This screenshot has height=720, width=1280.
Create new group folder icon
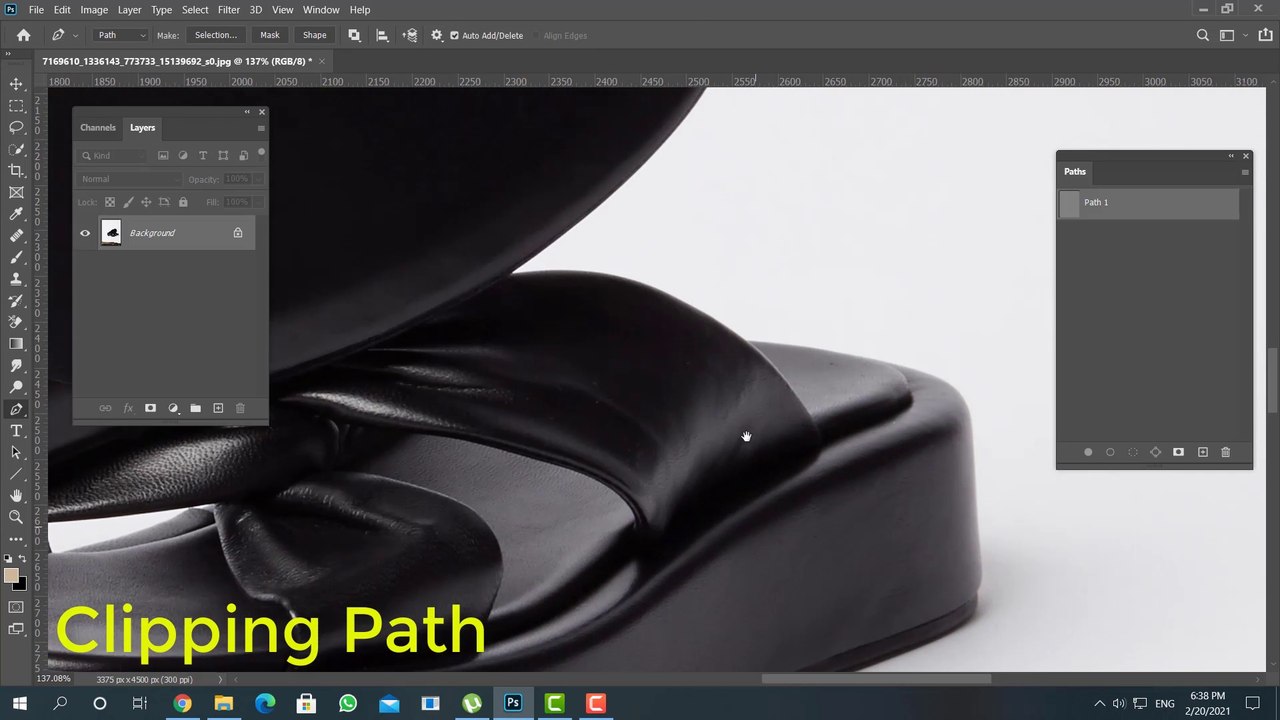195,408
